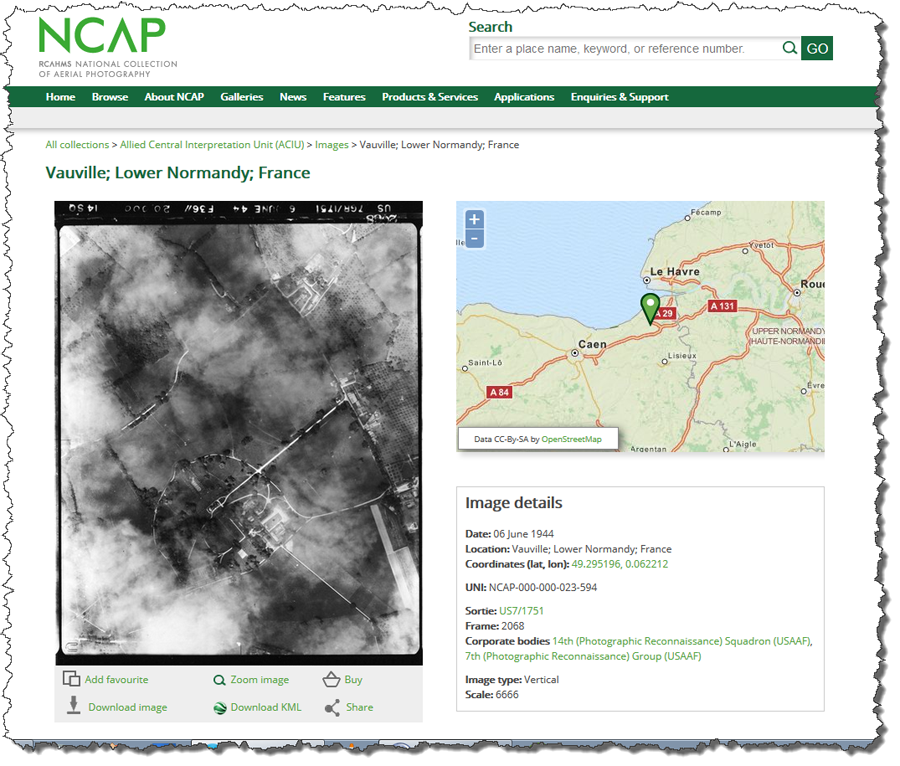
Task: Click the Fécamp label on the map
Action: point(705,212)
